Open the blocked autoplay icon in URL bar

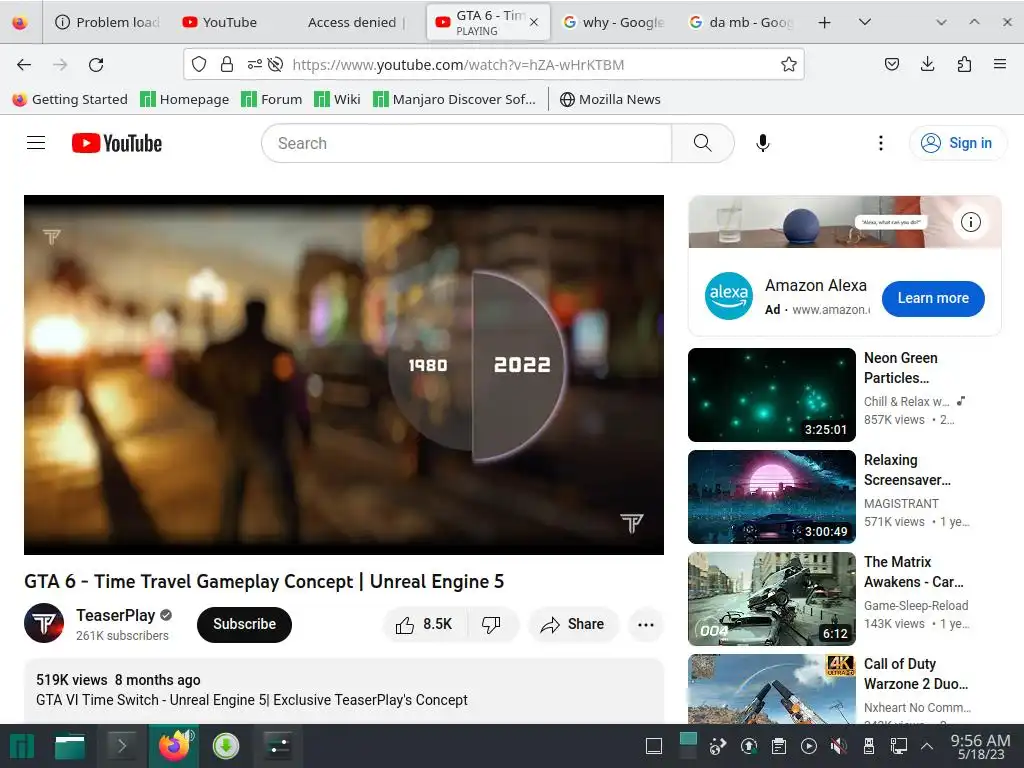(276, 64)
